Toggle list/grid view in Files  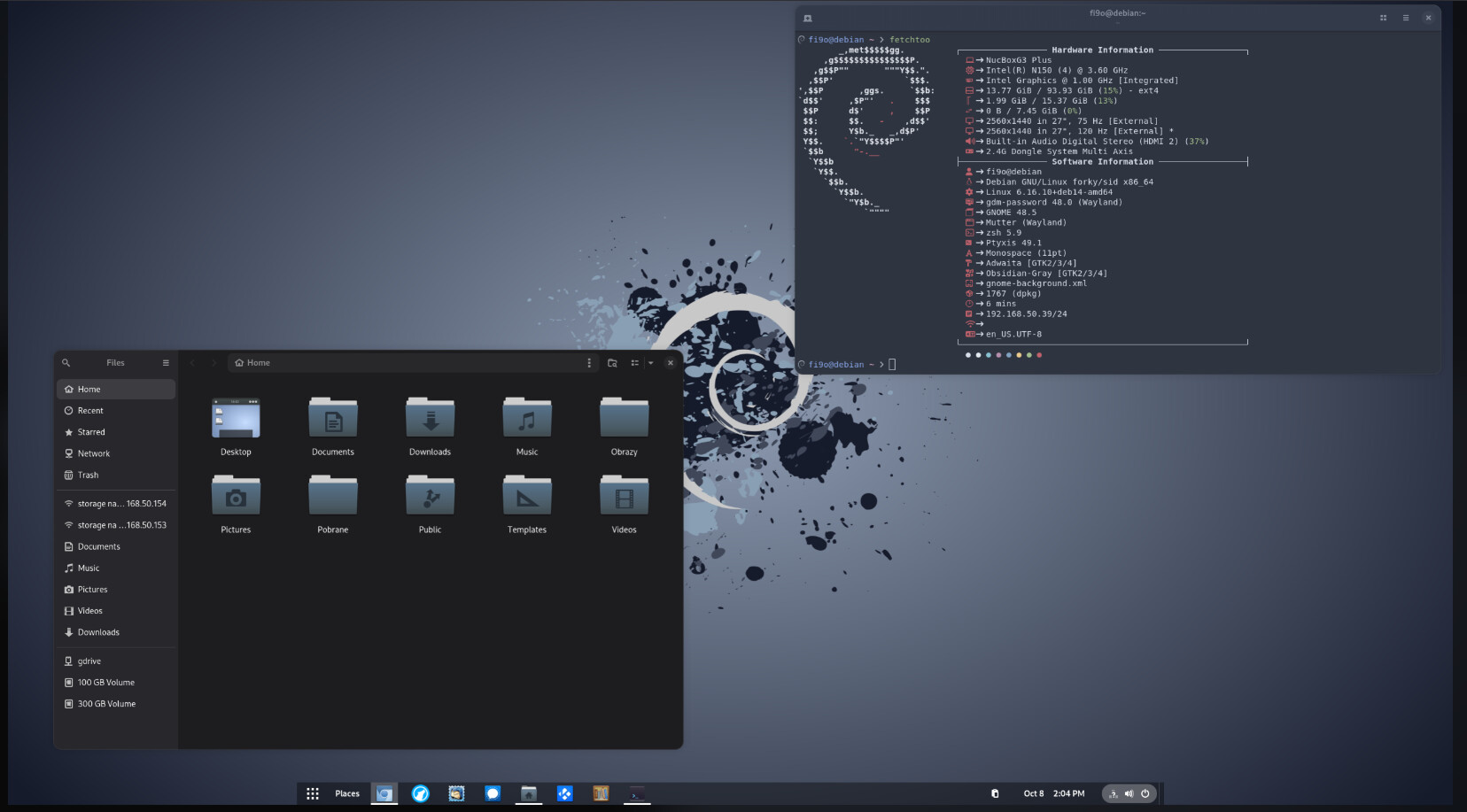point(634,363)
